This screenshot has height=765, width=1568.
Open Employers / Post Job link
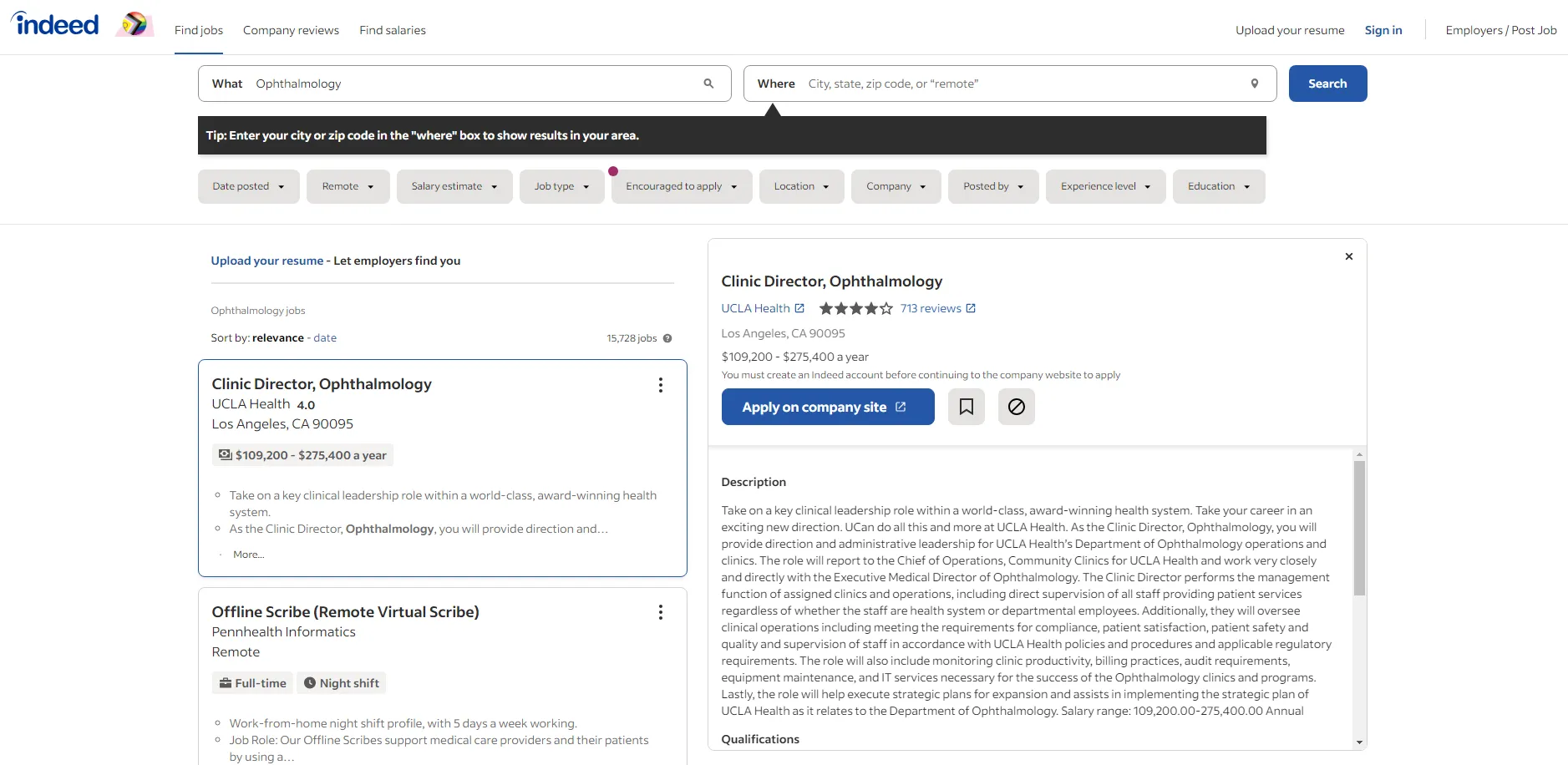[x=1501, y=30]
